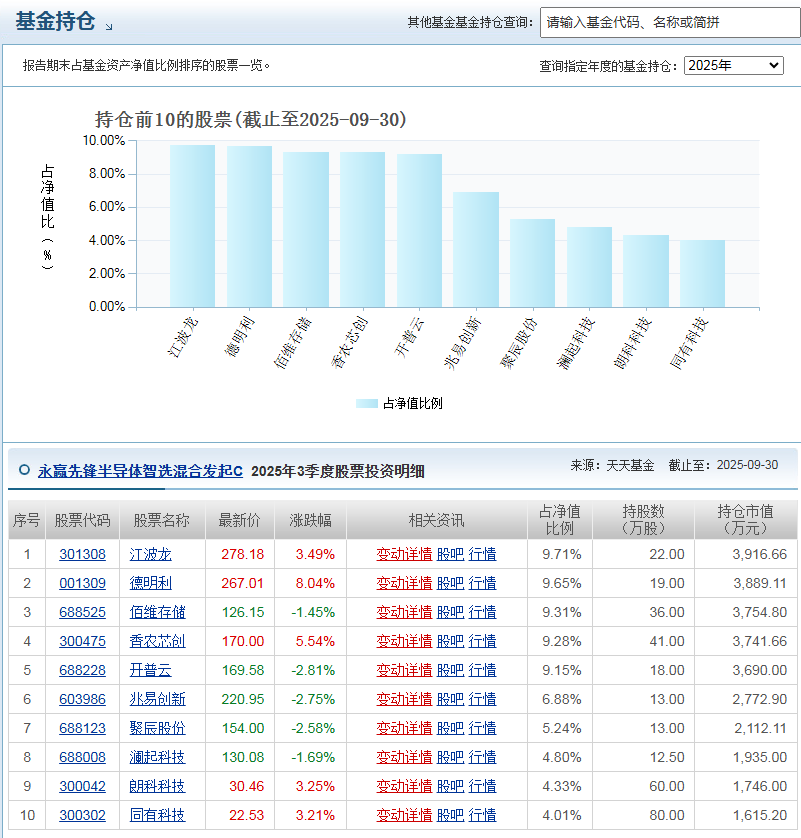
Task: Open 变动详情 for 德明利 row
Action: coord(404,583)
